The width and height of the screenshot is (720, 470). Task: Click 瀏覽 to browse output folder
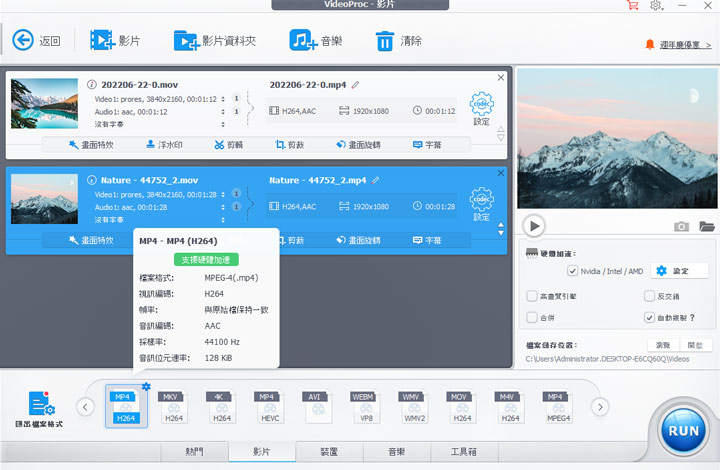(663, 345)
